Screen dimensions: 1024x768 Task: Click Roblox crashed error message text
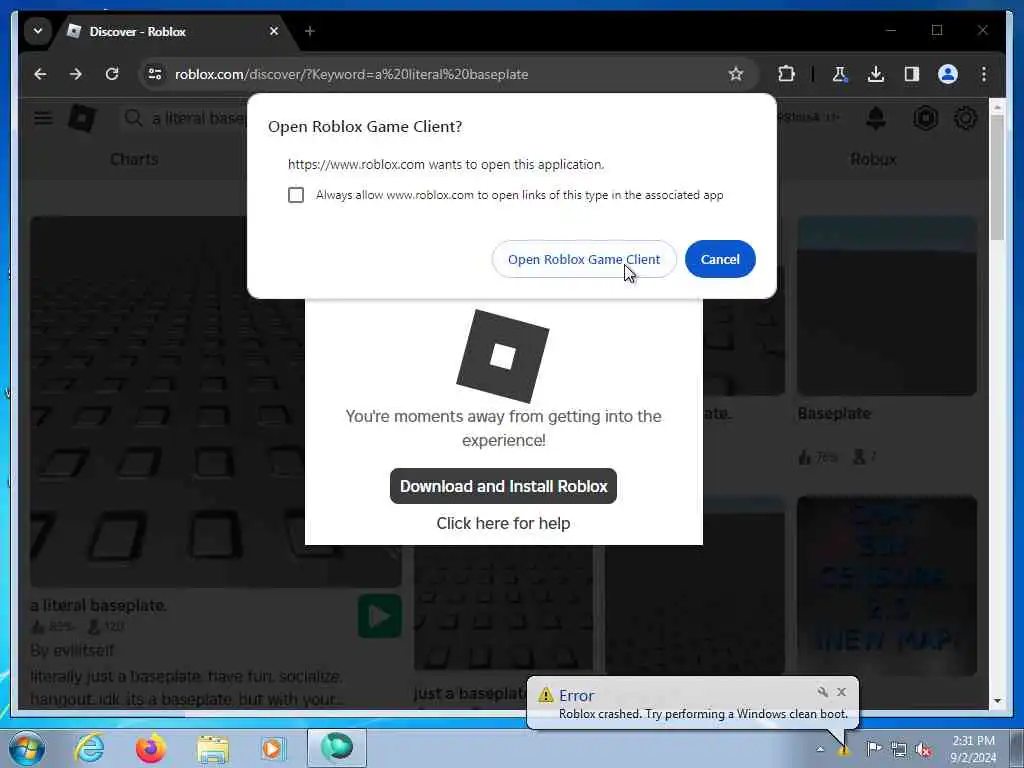point(703,714)
